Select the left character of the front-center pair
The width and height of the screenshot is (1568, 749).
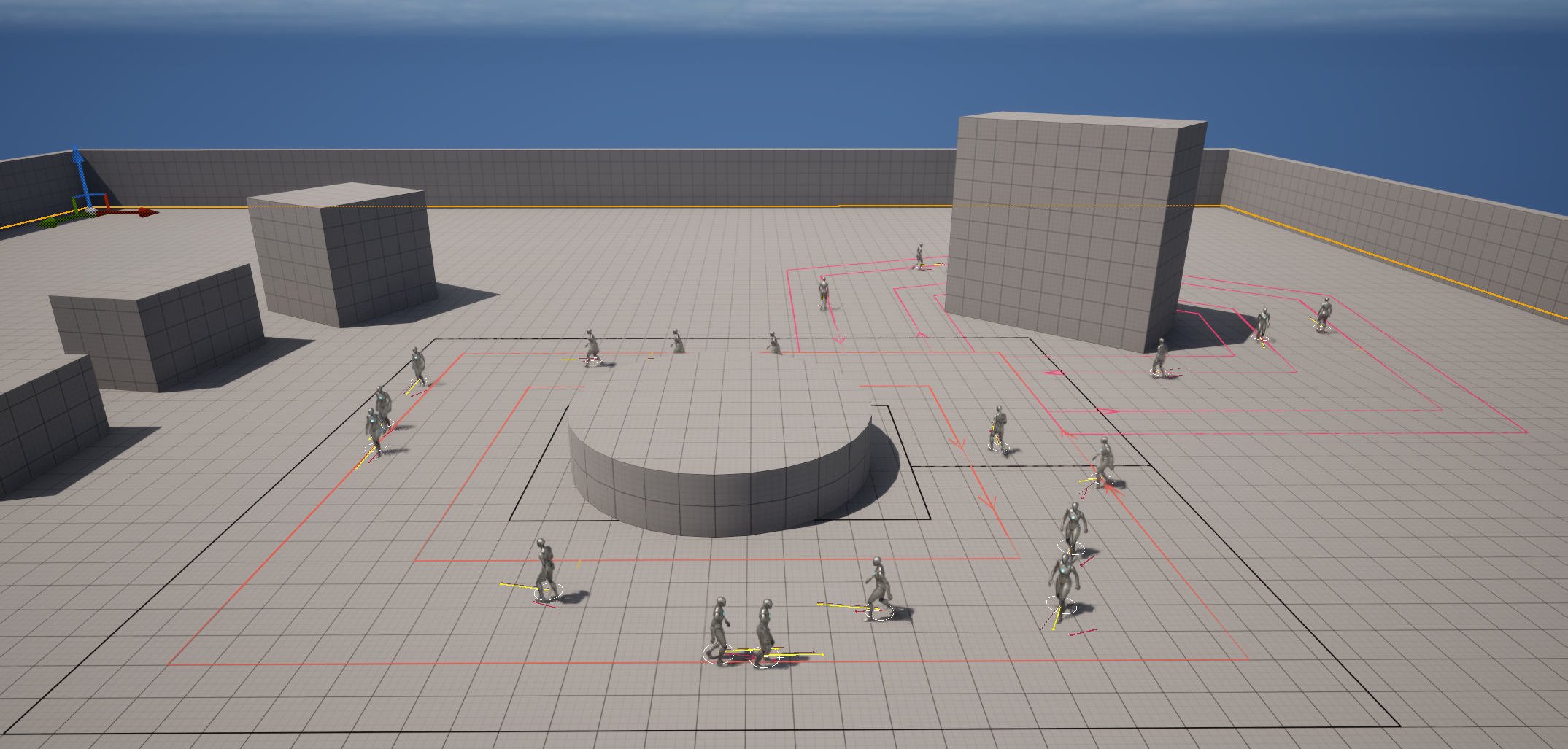click(719, 630)
